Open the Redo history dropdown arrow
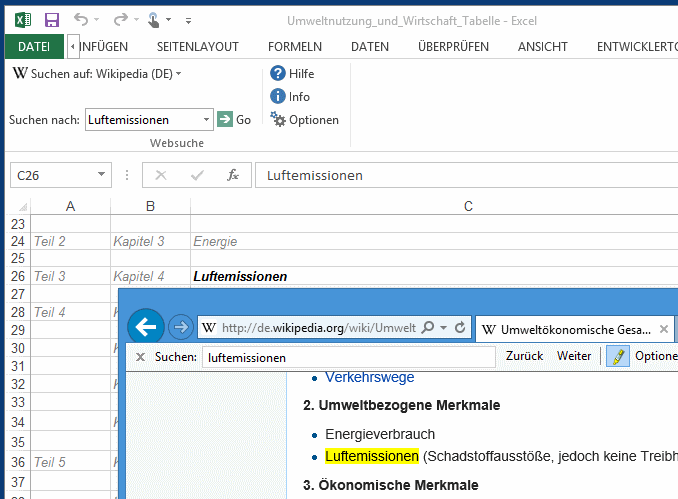 point(136,19)
